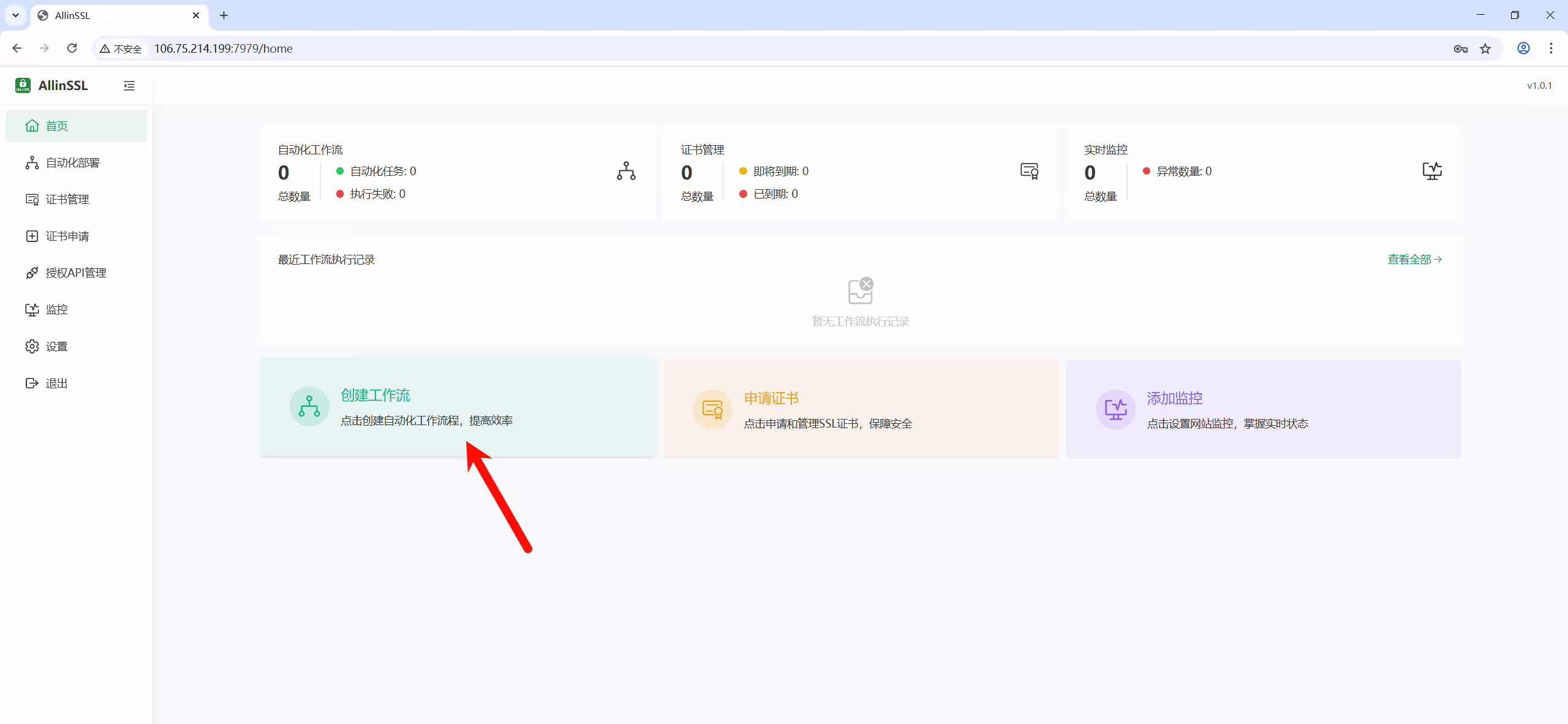Click the plug icon beside 授权API管理
Screen dimensions: 1568x724
pyautogui.click(x=32, y=273)
